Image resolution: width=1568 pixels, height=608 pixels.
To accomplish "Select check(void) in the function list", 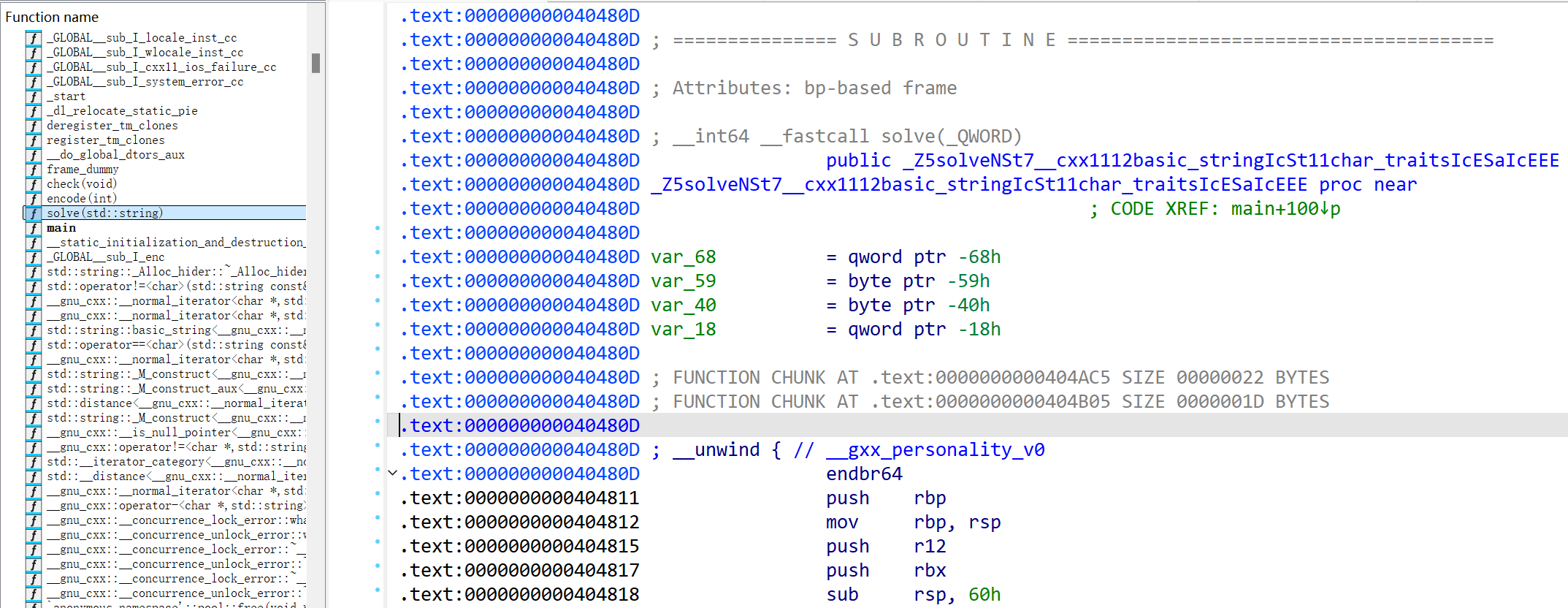I will (x=82, y=184).
